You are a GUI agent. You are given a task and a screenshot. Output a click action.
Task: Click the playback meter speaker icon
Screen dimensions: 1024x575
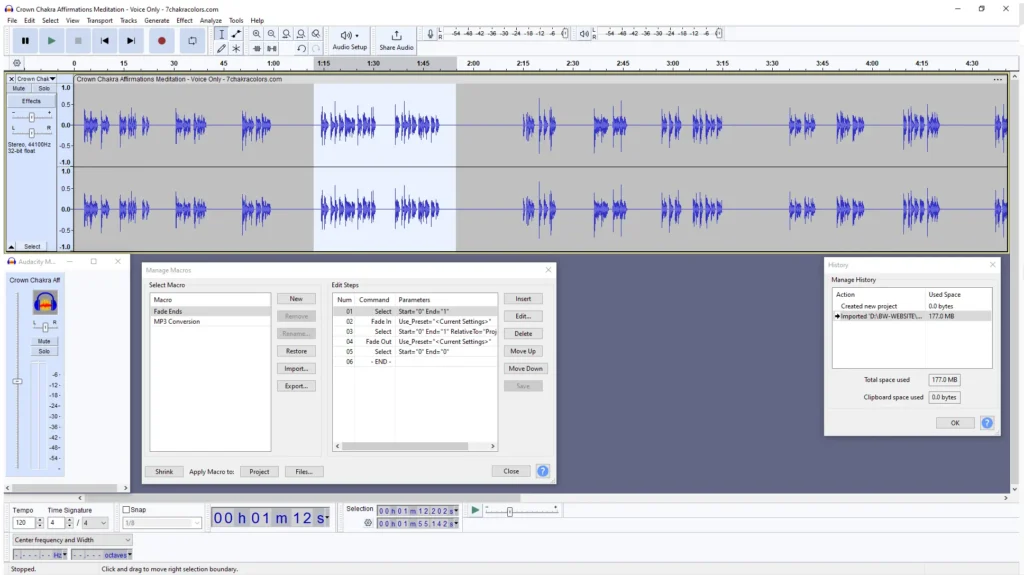pyautogui.click(x=584, y=33)
